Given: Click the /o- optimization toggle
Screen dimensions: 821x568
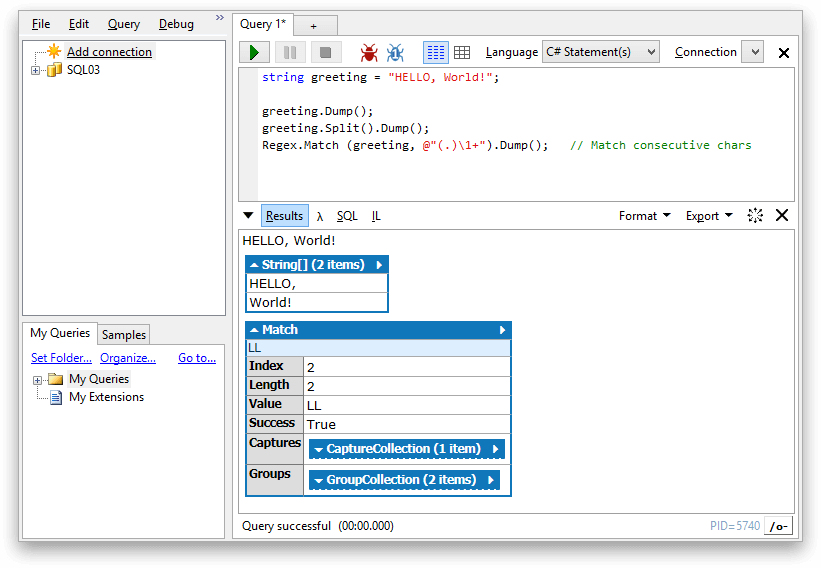Looking at the screenshot, I should pyautogui.click(x=779, y=526).
